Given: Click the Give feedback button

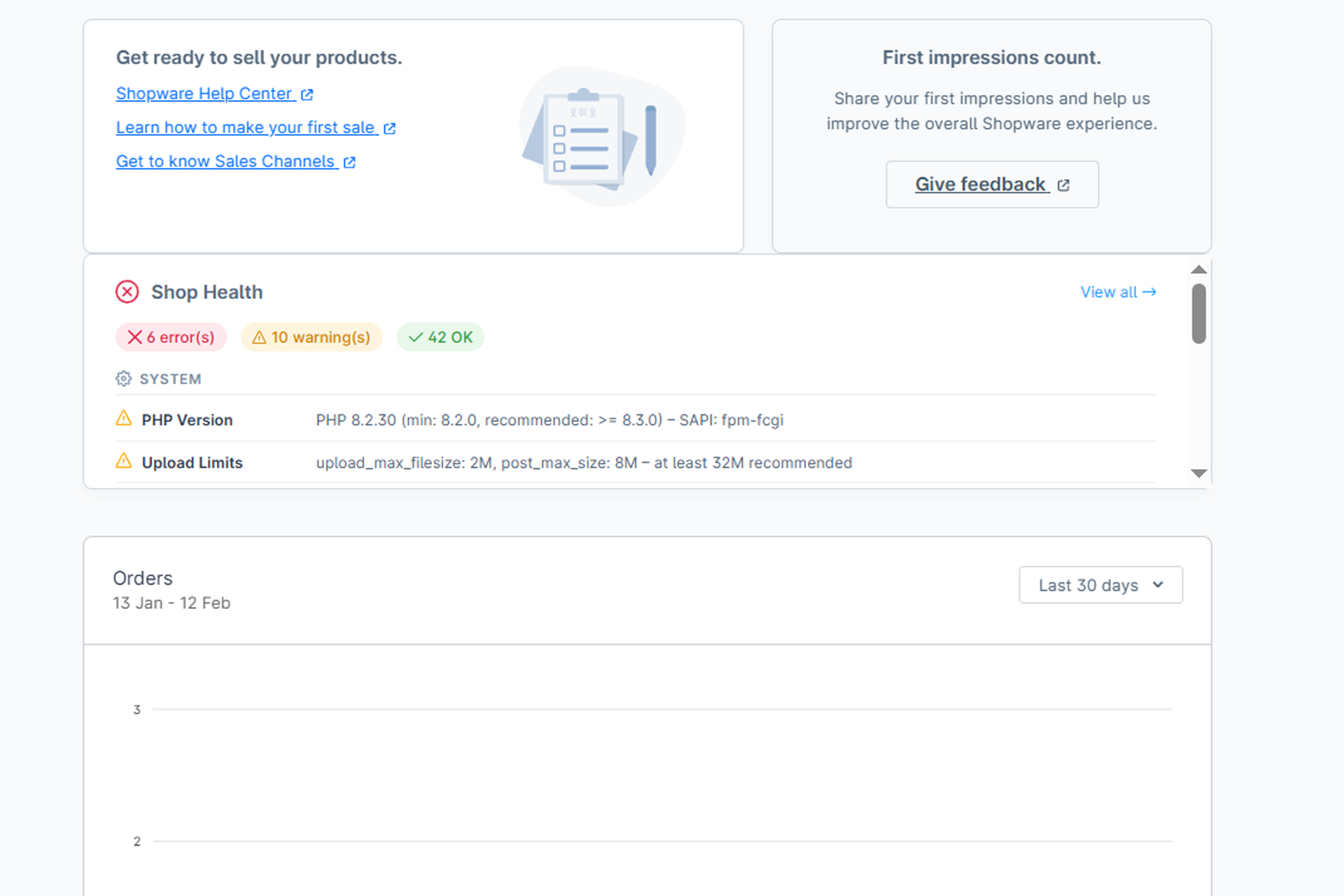Looking at the screenshot, I should (x=992, y=184).
